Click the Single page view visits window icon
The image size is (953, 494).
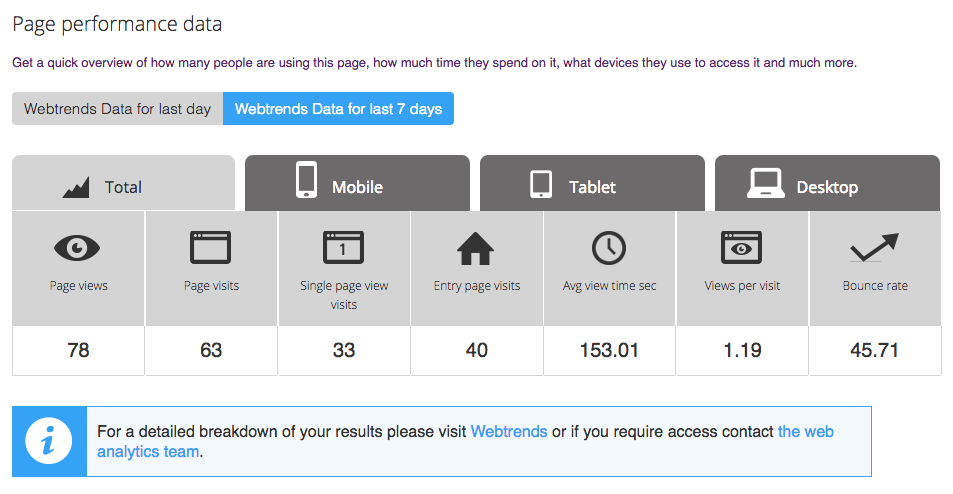click(x=343, y=247)
